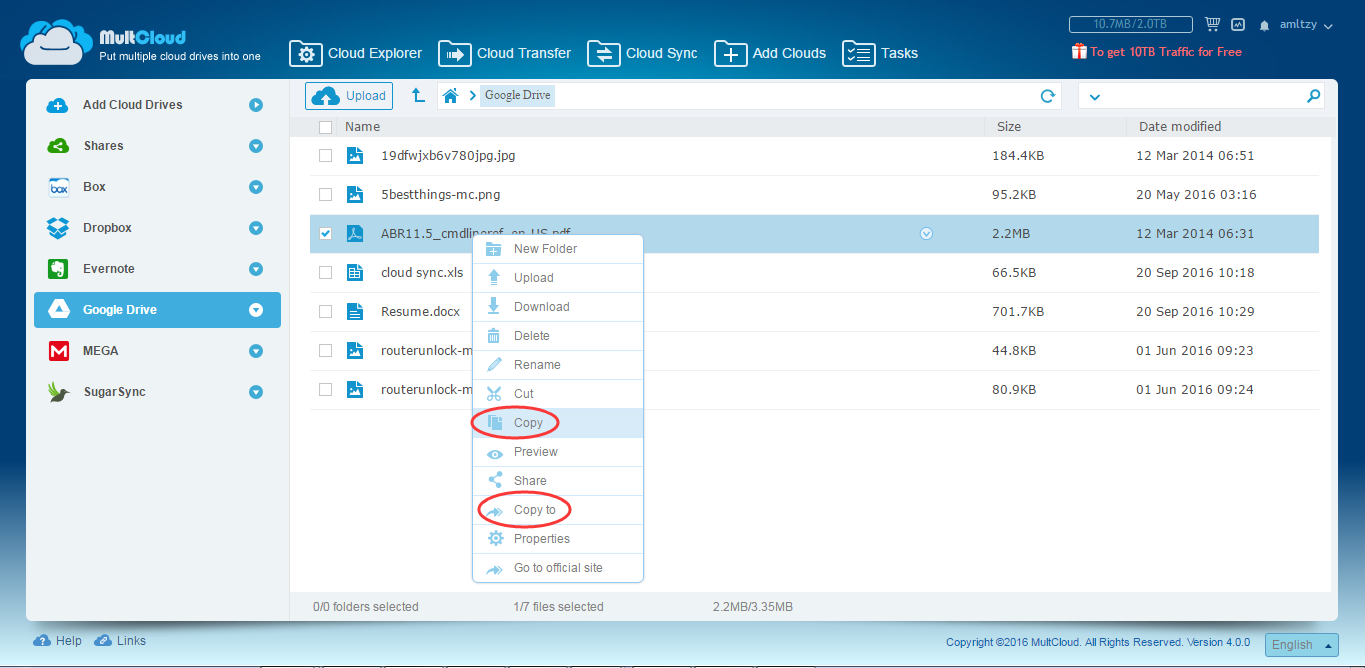Image resolution: width=1365 pixels, height=668 pixels.
Task: Go up one folder level arrow
Action: click(x=418, y=96)
